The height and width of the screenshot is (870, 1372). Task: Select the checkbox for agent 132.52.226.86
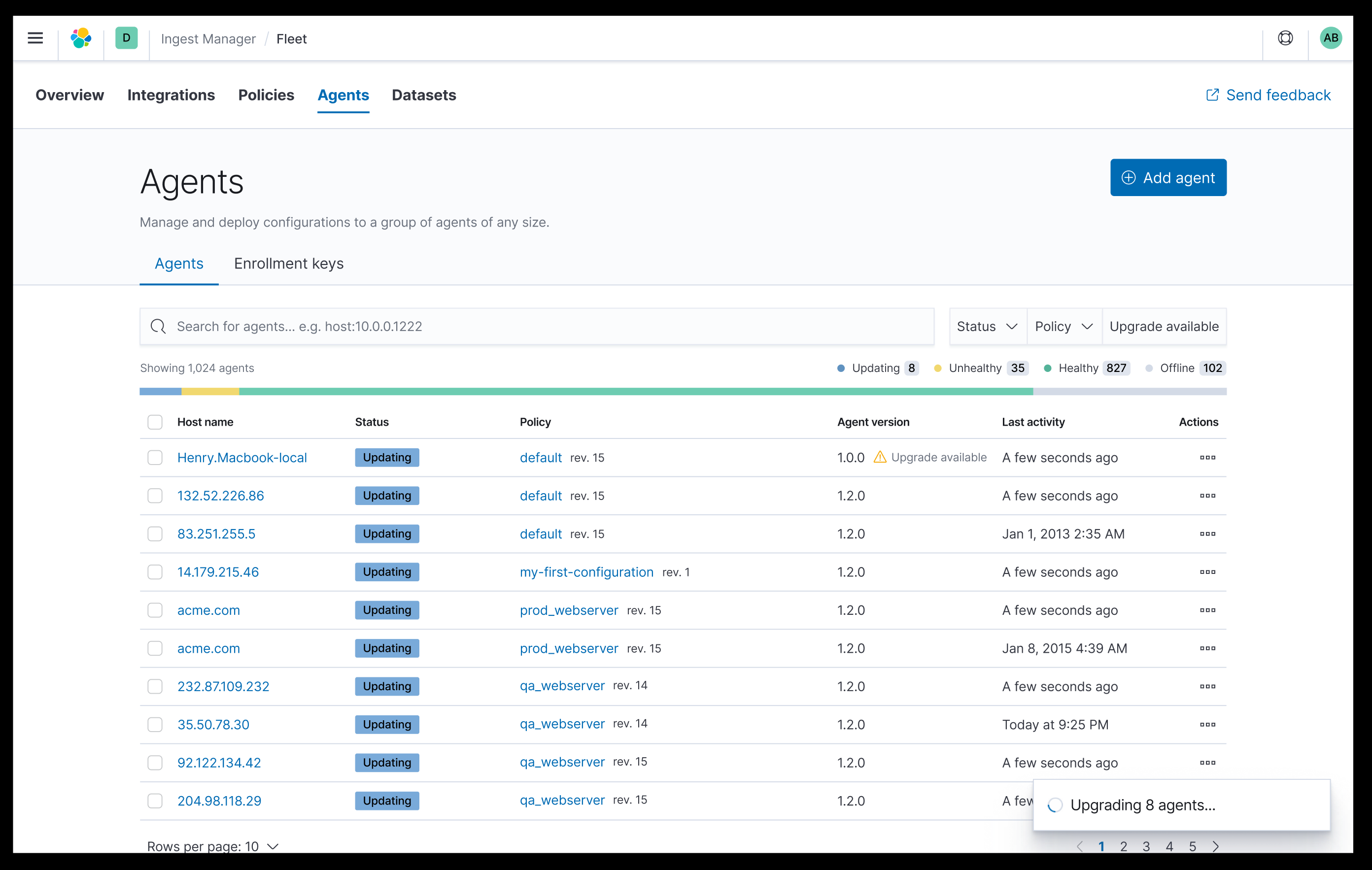pyautogui.click(x=155, y=496)
